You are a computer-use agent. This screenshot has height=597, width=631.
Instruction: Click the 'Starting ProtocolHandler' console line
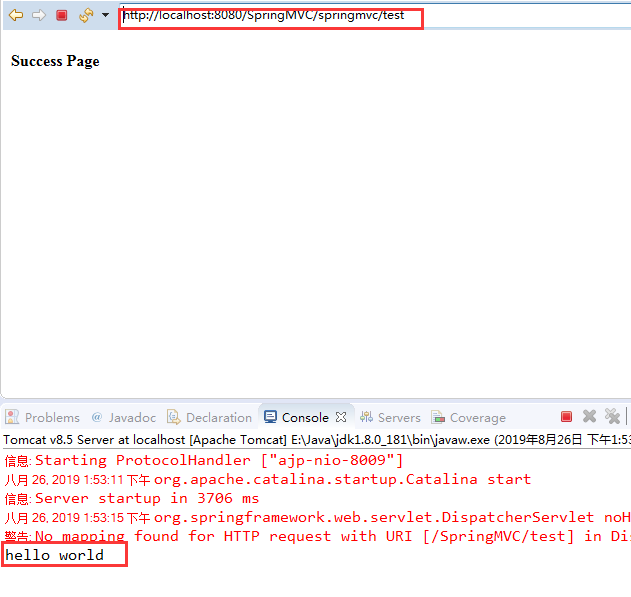(x=203, y=460)
